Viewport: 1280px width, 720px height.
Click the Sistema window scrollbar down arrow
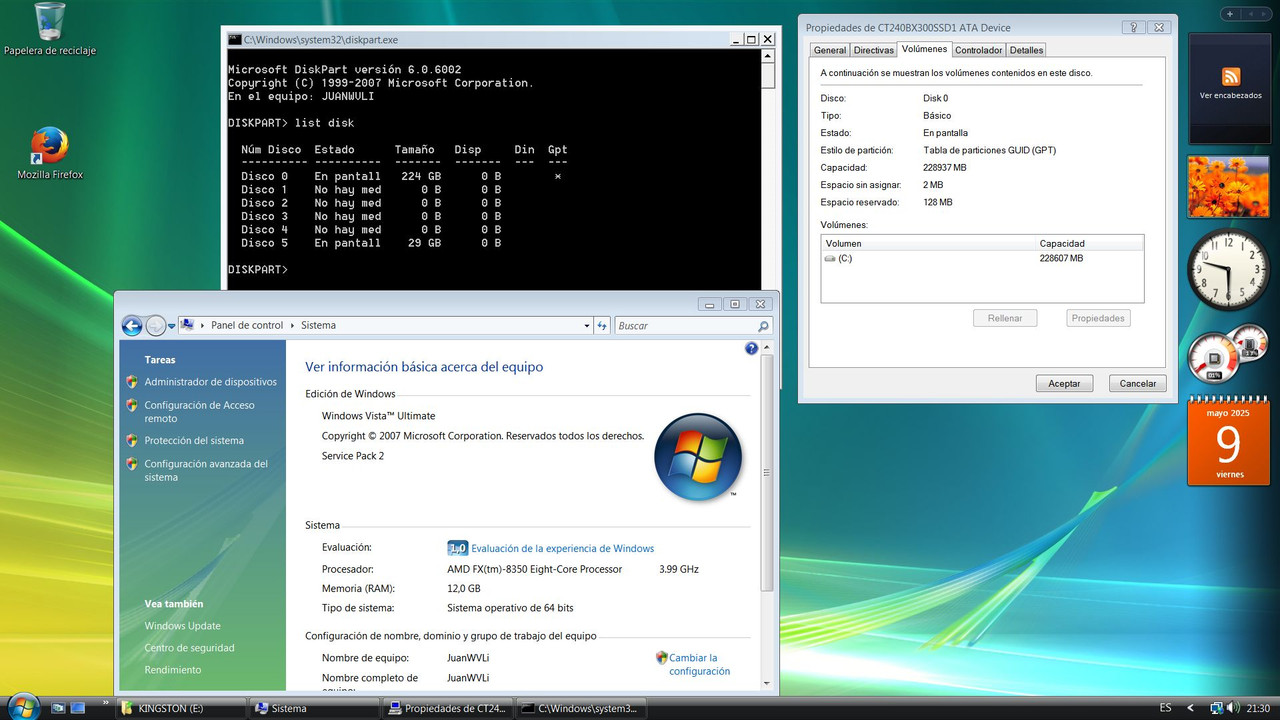pyautogui.click(x=767, y=683)
